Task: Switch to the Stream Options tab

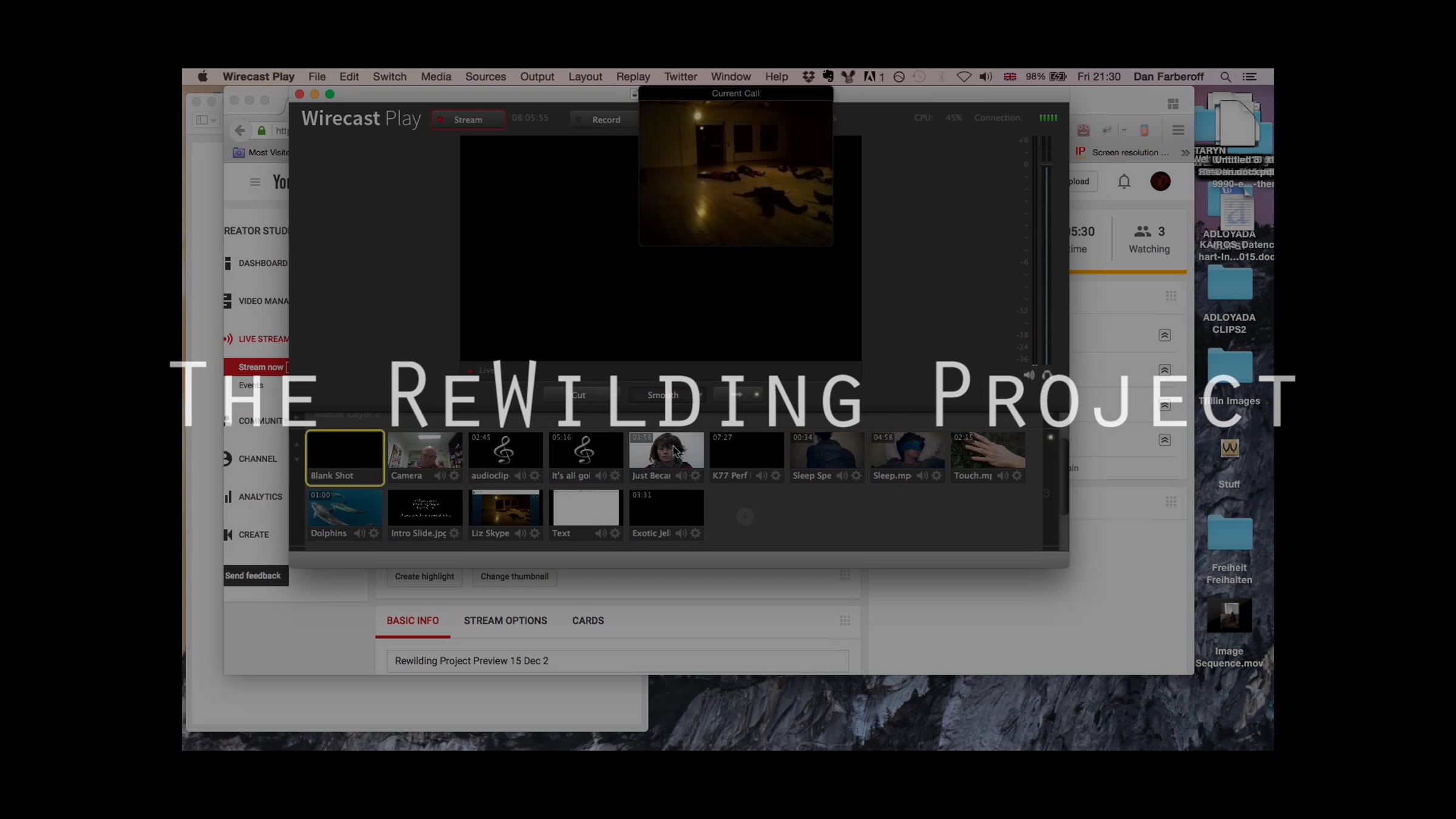Action: (x=505, y=621)
